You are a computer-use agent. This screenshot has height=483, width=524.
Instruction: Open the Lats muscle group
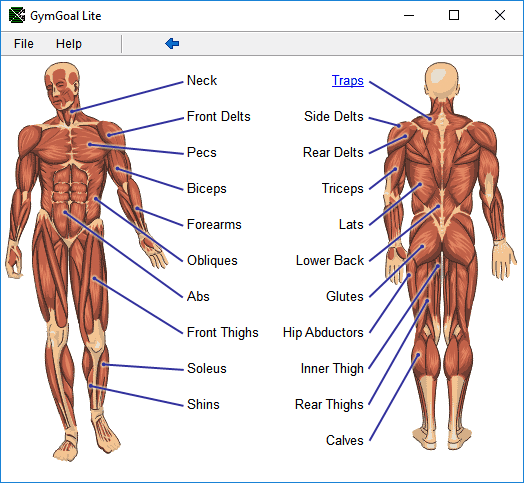(351, 224)
